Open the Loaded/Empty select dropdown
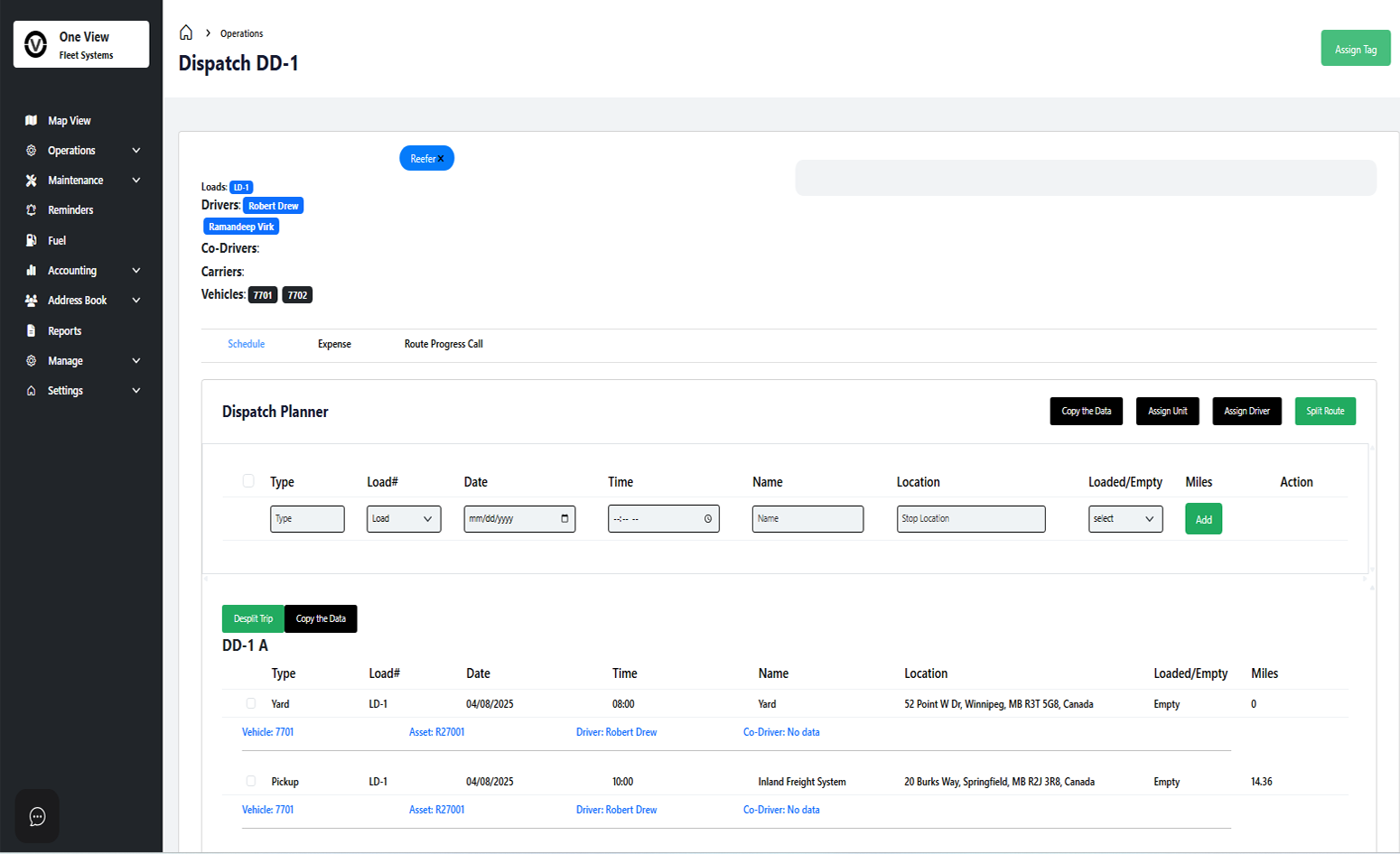Screen dimensions: 1400x854 [x=1125, y=519]
